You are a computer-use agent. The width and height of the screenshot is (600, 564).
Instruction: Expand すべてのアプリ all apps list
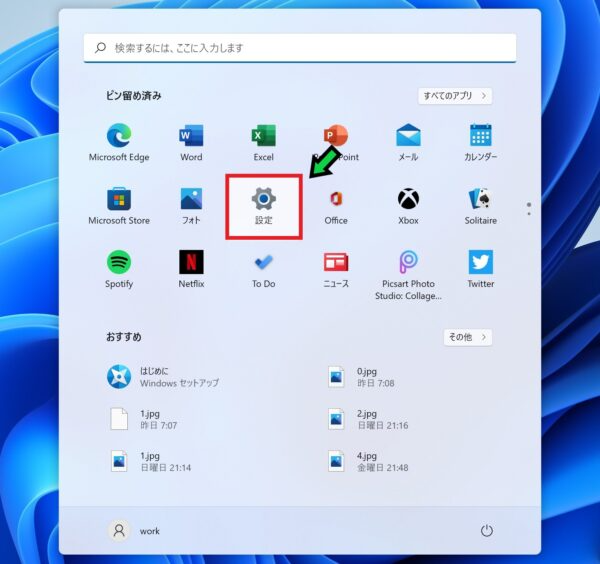tap(455, 96)
